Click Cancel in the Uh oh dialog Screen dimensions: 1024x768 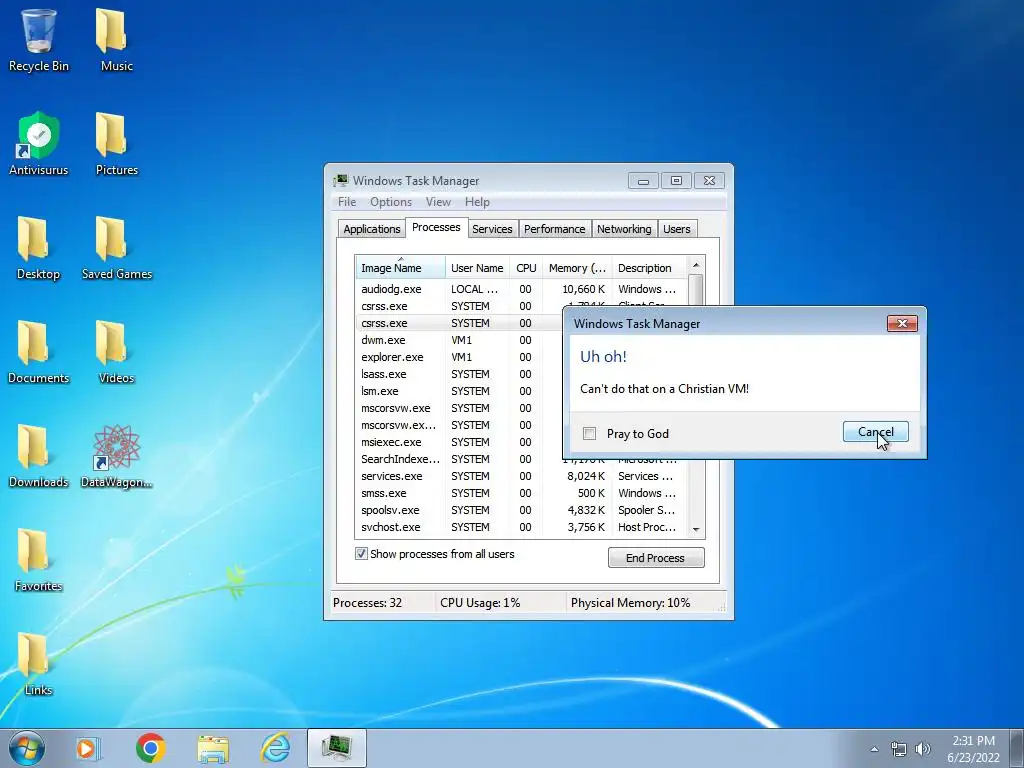(x=875, y=432)
